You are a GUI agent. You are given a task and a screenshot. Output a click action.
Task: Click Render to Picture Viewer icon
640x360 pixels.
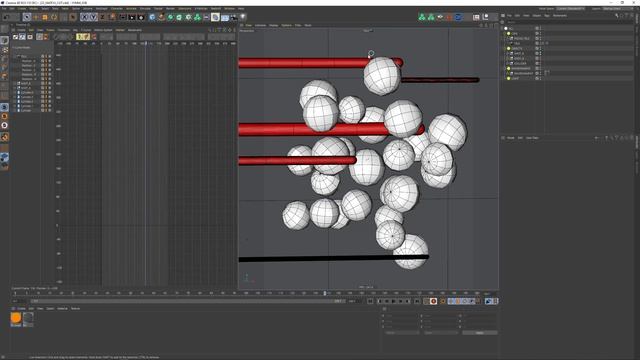click(x=132, y=17)
